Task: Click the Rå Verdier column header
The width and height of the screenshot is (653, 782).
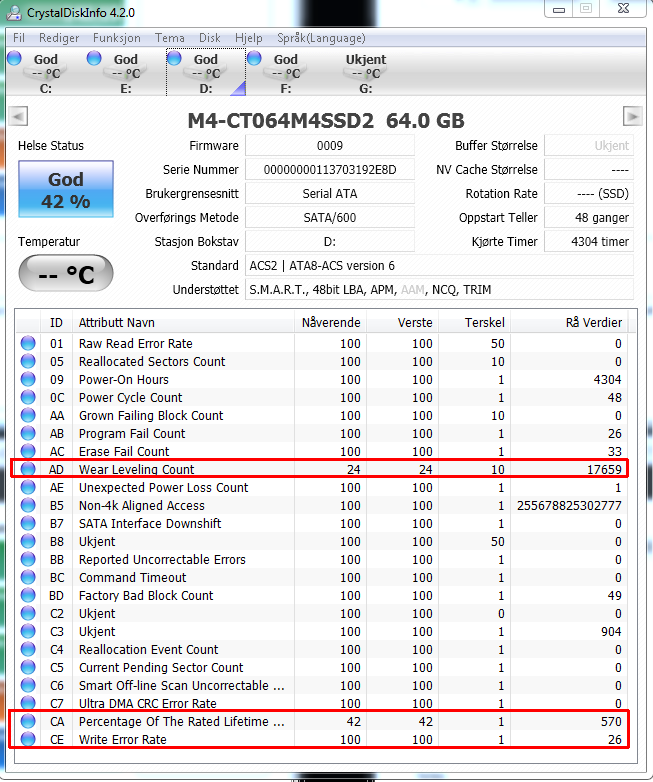Action: [570, 323]
